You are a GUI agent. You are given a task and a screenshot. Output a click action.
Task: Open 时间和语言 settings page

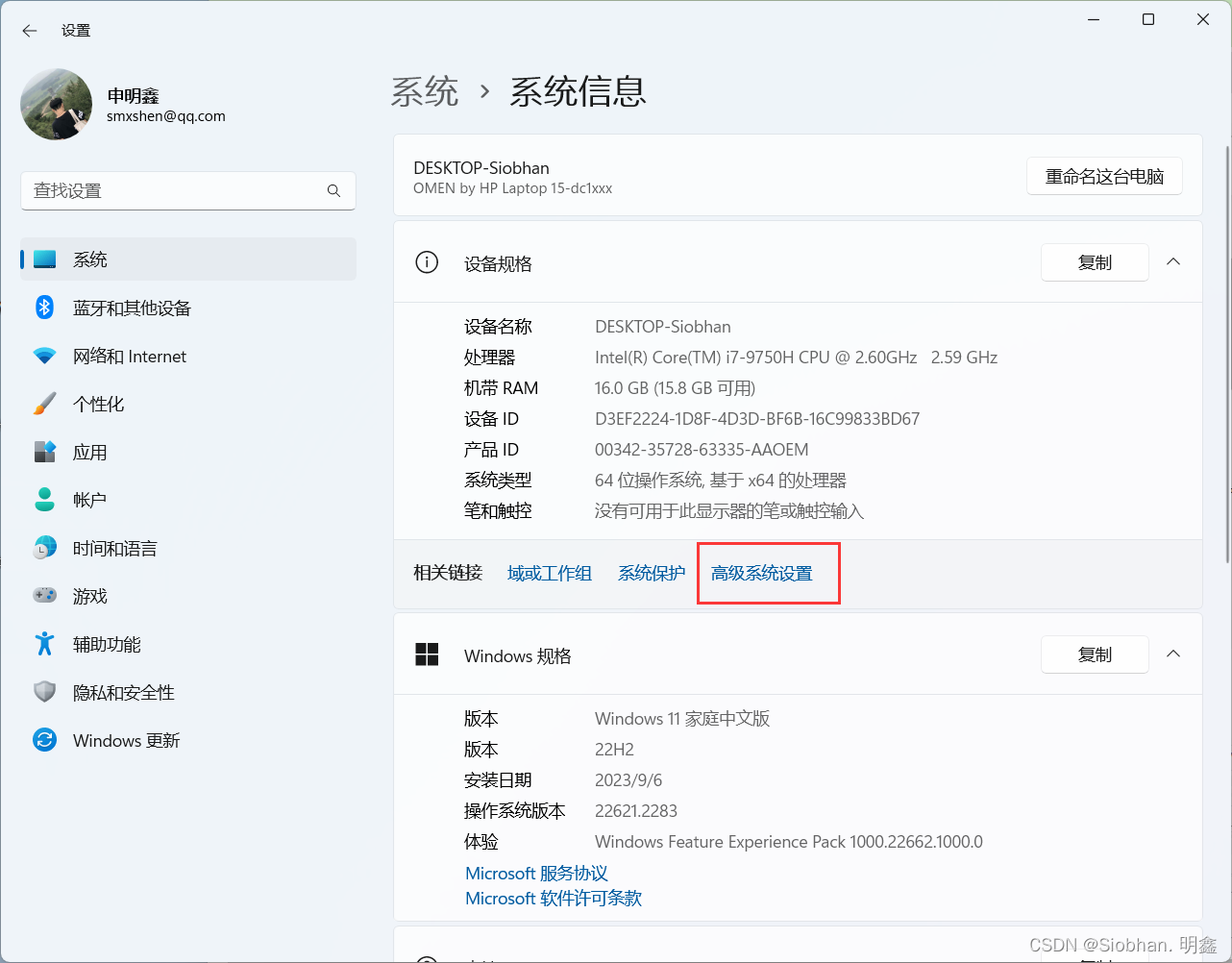(x=114, y=548)
